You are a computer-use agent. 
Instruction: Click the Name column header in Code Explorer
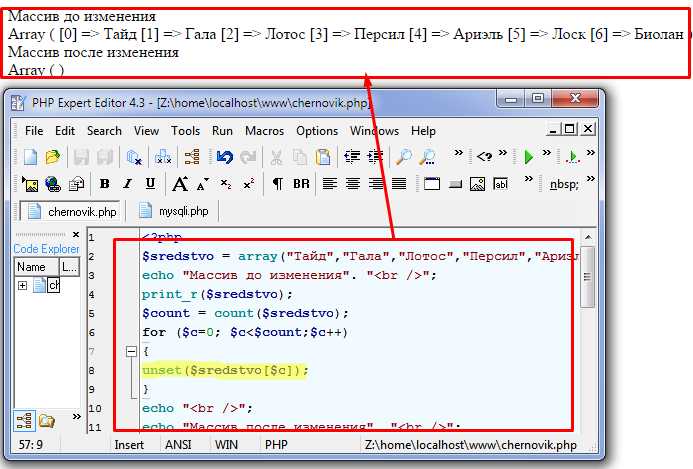pyautogui.click(x=31, y=267)
